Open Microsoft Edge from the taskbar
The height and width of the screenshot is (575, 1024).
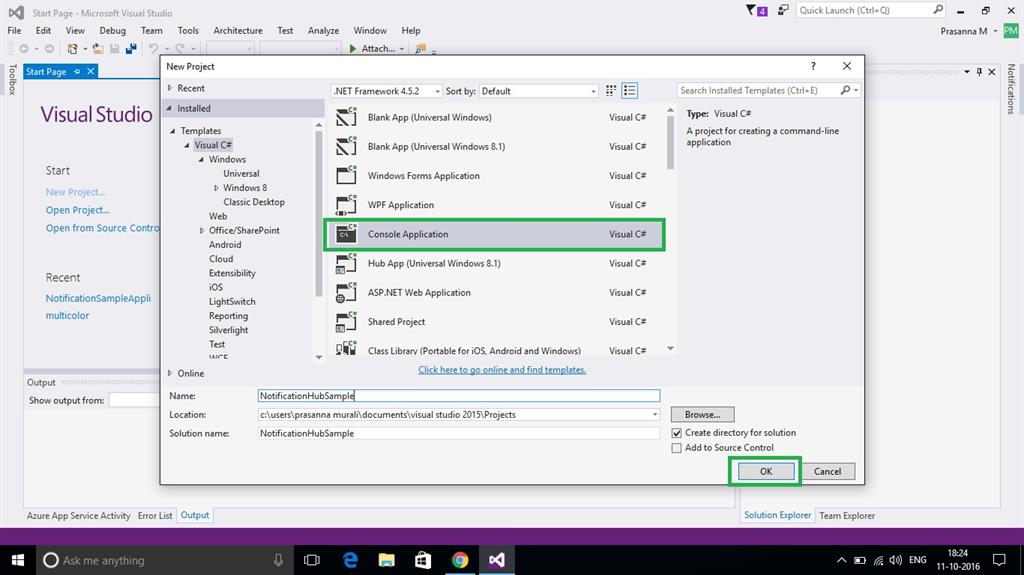click(x=351, y=560)
